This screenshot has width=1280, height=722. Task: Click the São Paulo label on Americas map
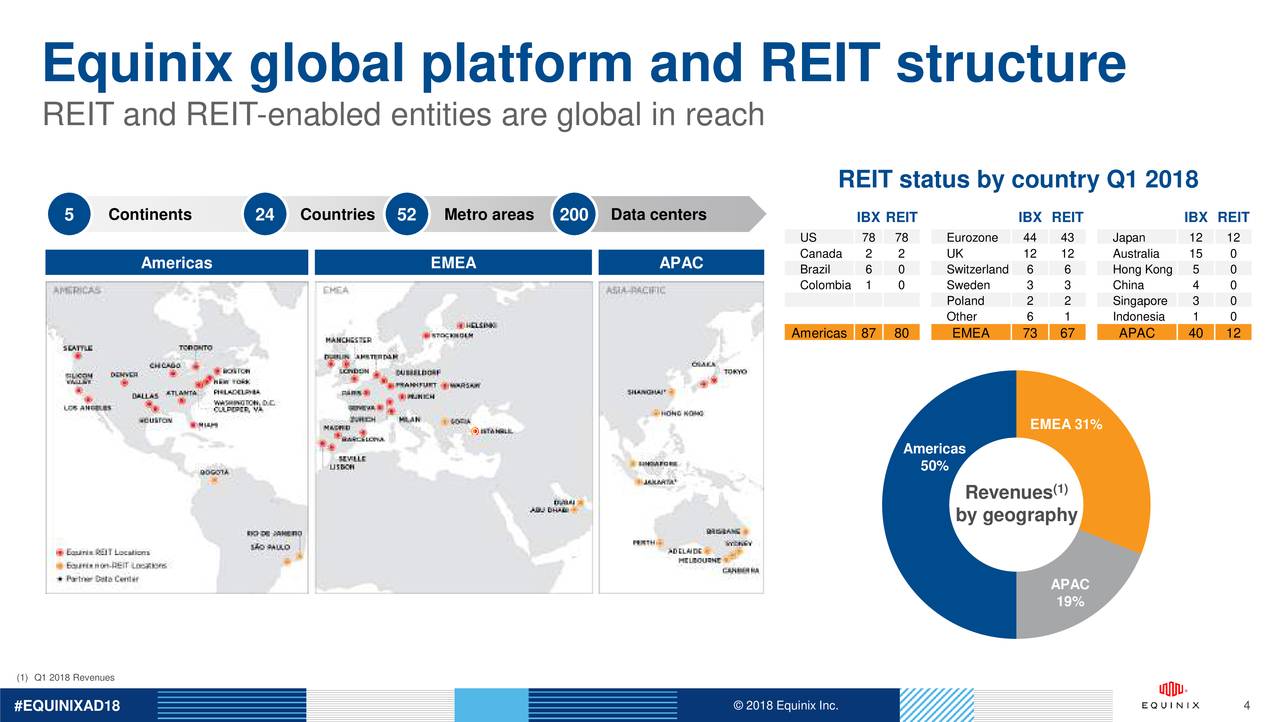pyautogui.click(x=270, y=547)
